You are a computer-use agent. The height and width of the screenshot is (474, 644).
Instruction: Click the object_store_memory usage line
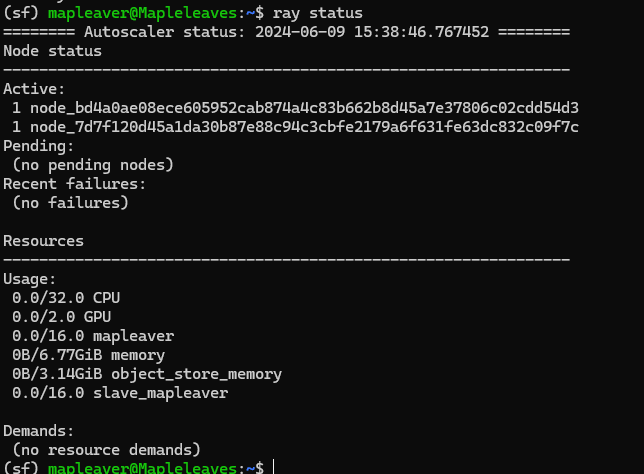(147, 374)
